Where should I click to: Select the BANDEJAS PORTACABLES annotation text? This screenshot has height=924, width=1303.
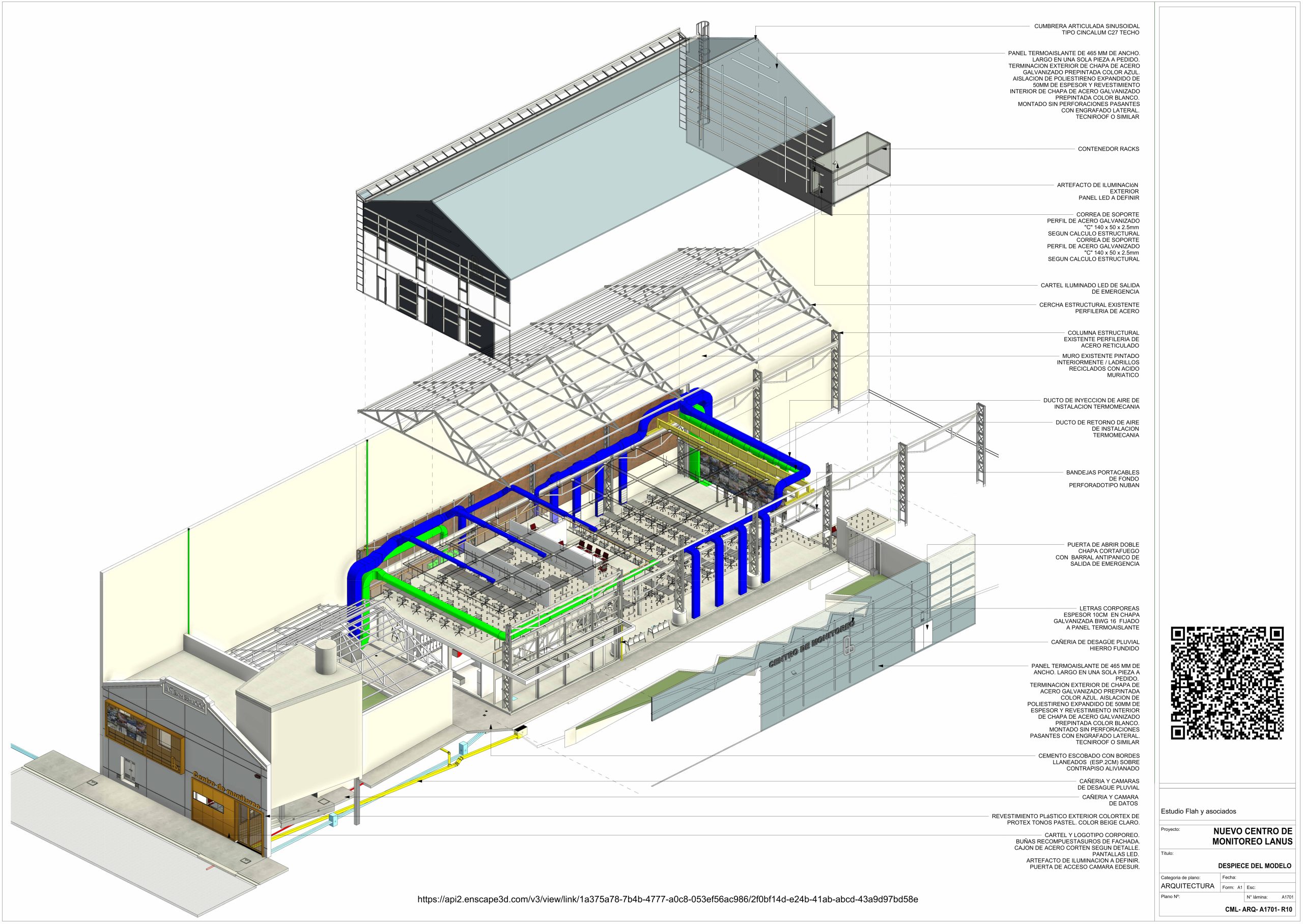(1102, 473)
